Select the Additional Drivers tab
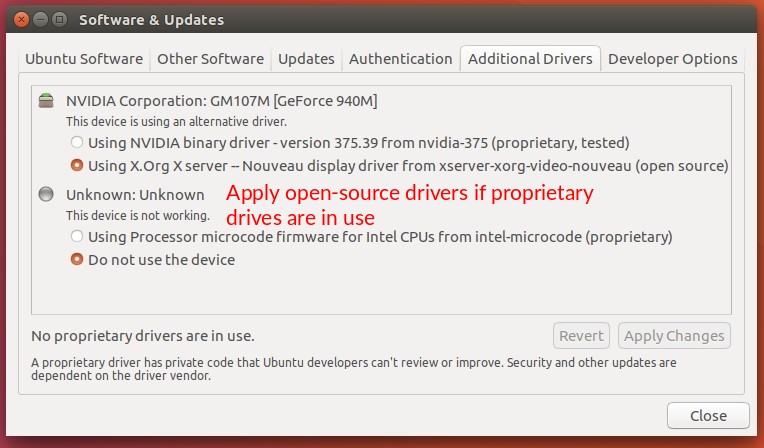Viewport: 764px width, 448px height. coord(530,58)
